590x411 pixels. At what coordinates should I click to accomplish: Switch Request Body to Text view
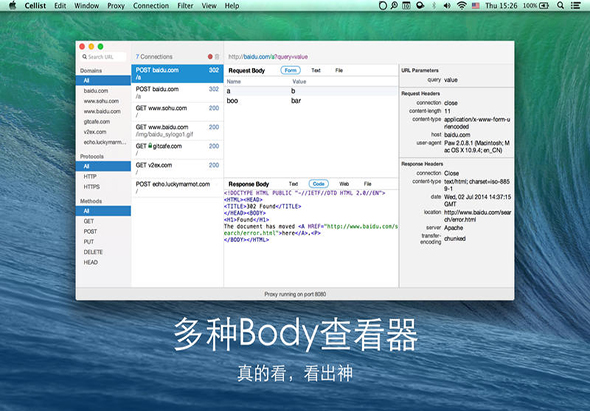tap(316, 70)
